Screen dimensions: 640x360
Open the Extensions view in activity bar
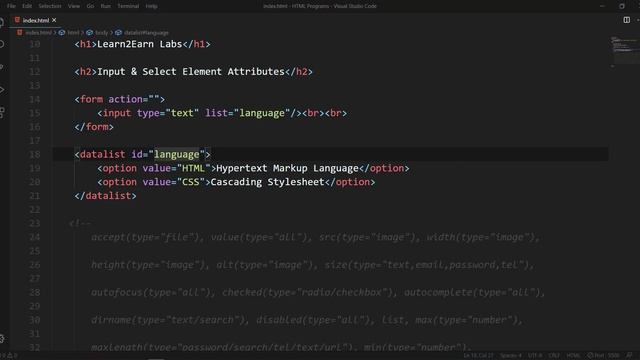coord(2,113)
